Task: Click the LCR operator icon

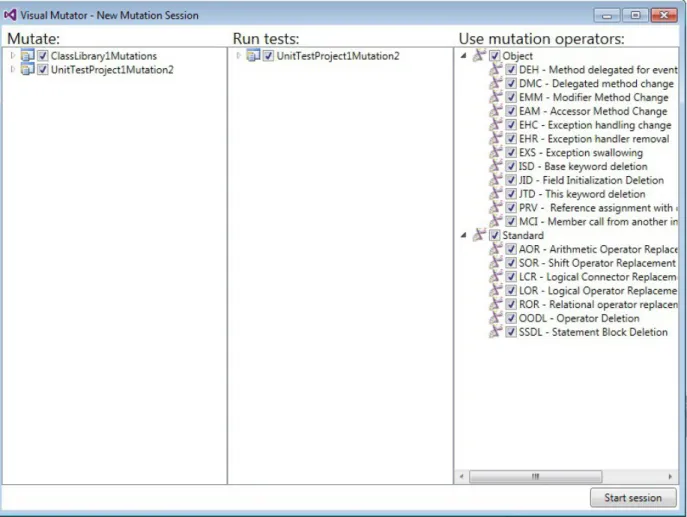Action: [496, 276]
